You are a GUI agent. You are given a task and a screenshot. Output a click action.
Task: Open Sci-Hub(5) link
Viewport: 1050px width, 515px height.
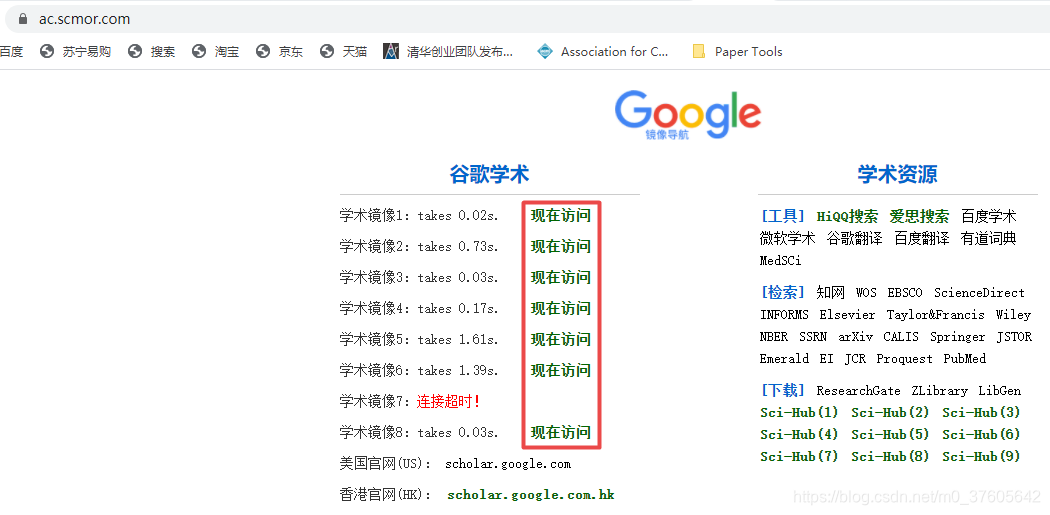coord(890,435)
